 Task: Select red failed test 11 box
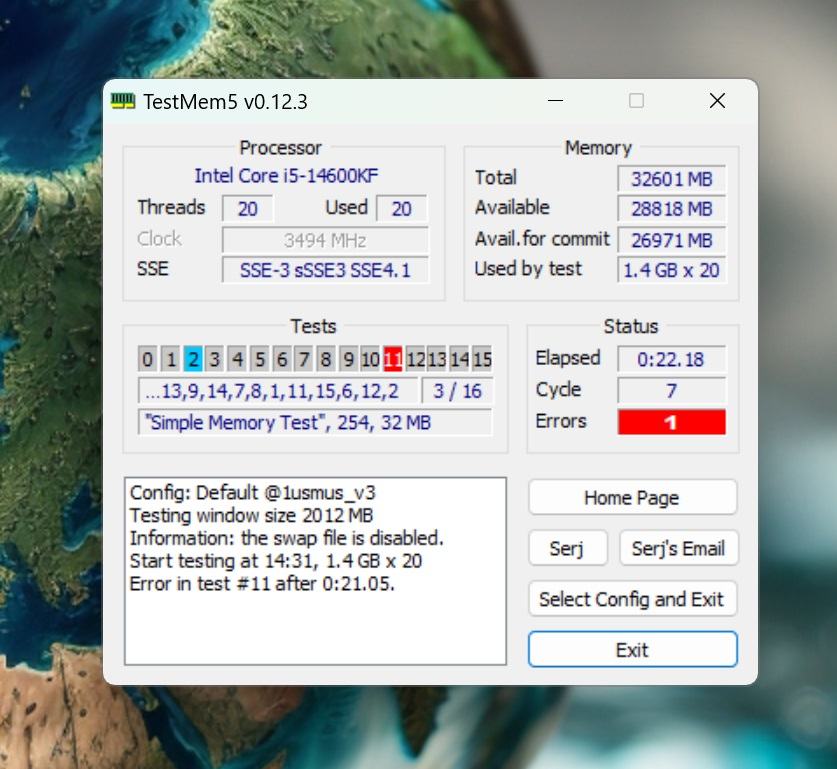[393, 359]
